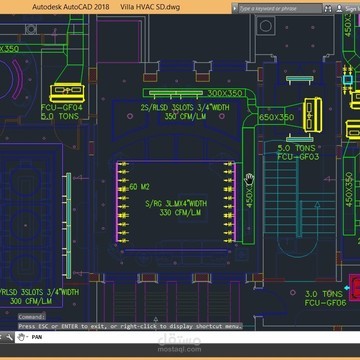Image resolution: width=360 pixels, height=360 pixels.
Task: Click the '3.0 TONS' label
Action: tap(323, 294)
